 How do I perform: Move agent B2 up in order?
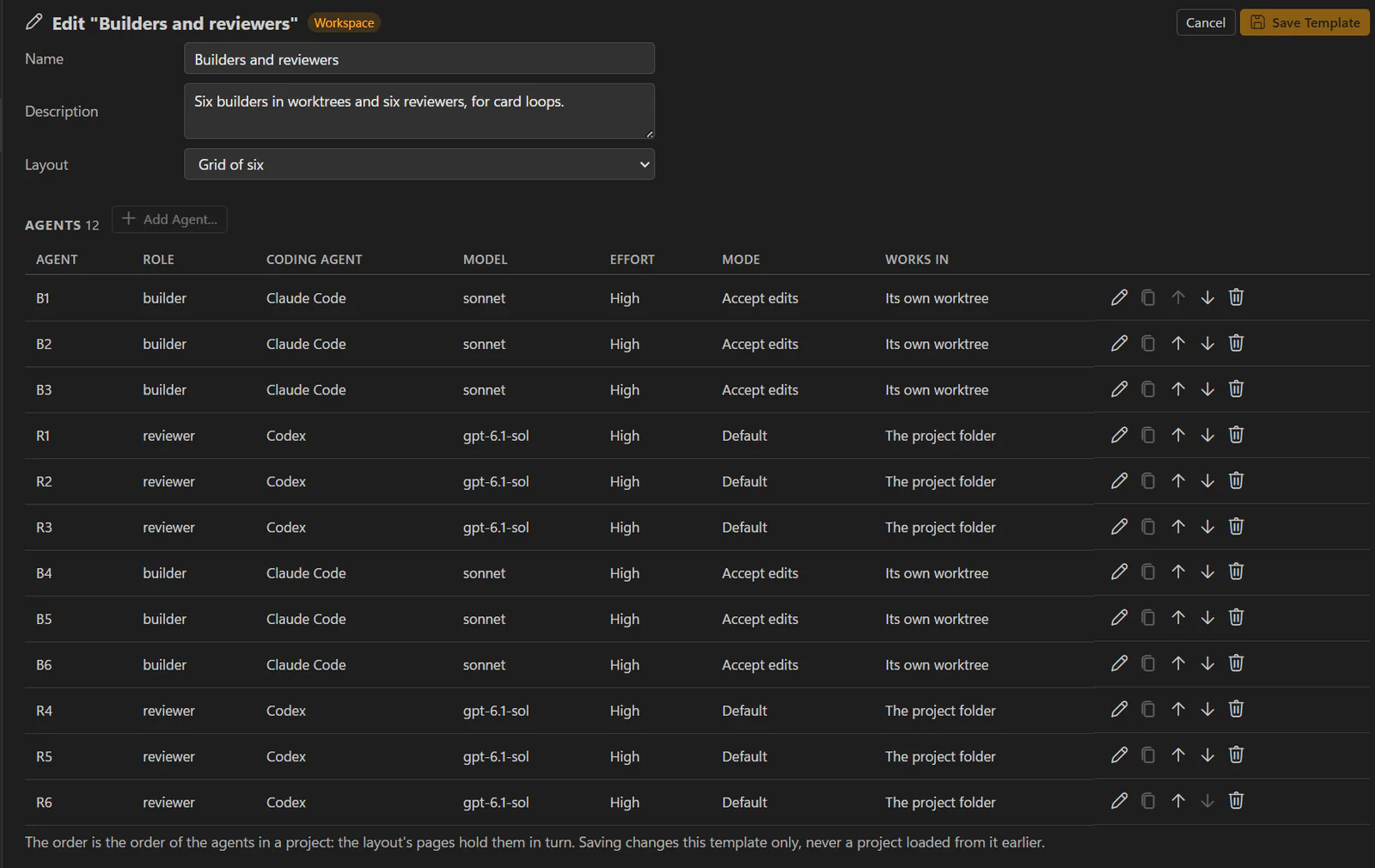(1178, 343)
